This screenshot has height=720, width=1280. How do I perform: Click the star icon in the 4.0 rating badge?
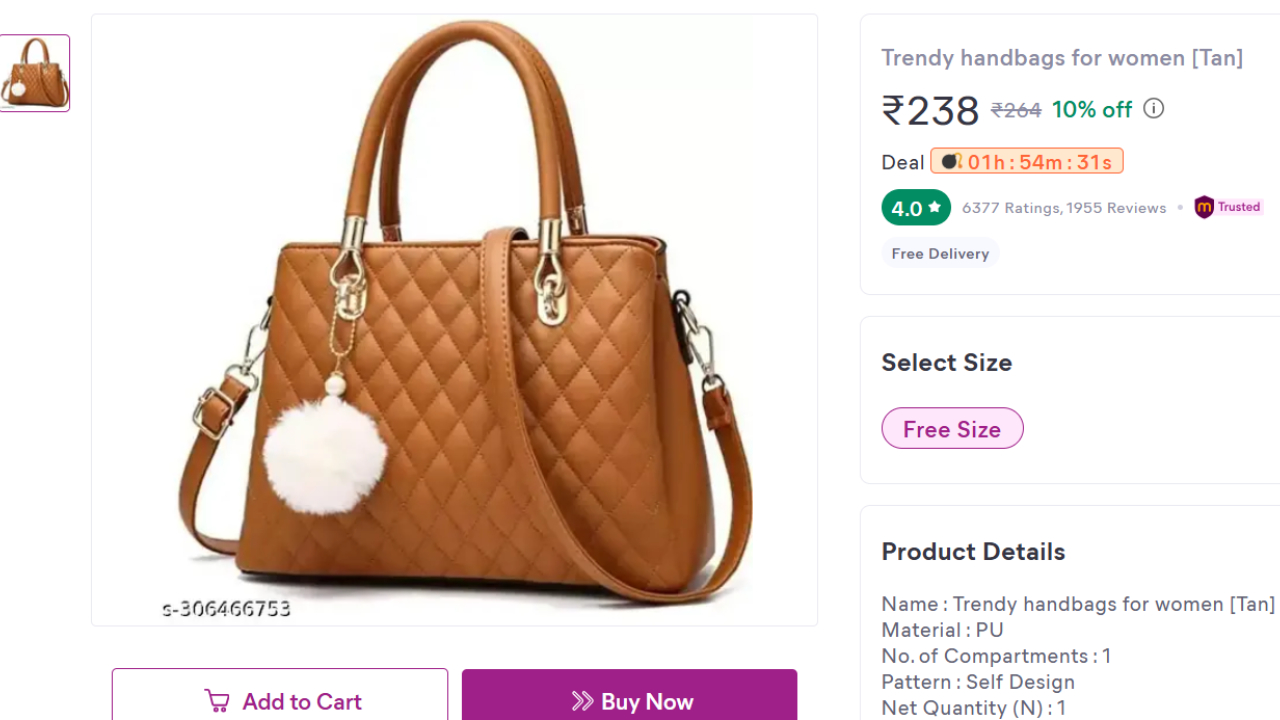(x=934, y=207)
